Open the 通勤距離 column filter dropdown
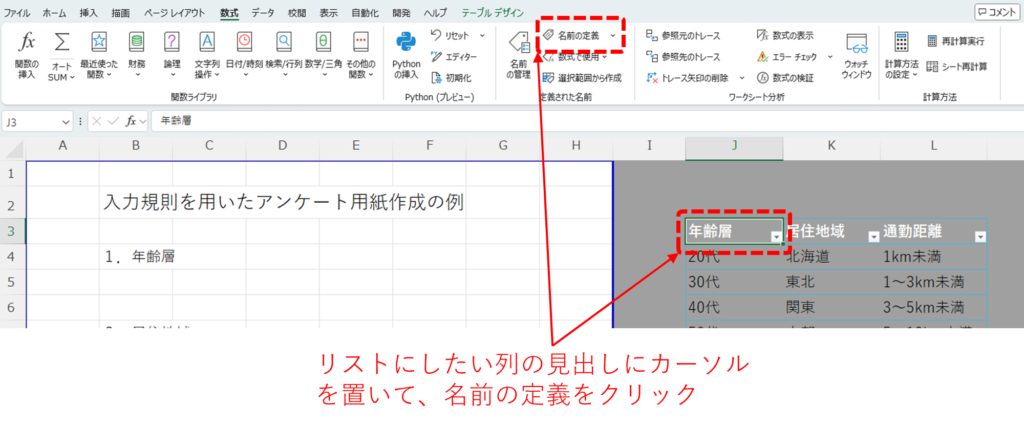 [x=979, y=237]
